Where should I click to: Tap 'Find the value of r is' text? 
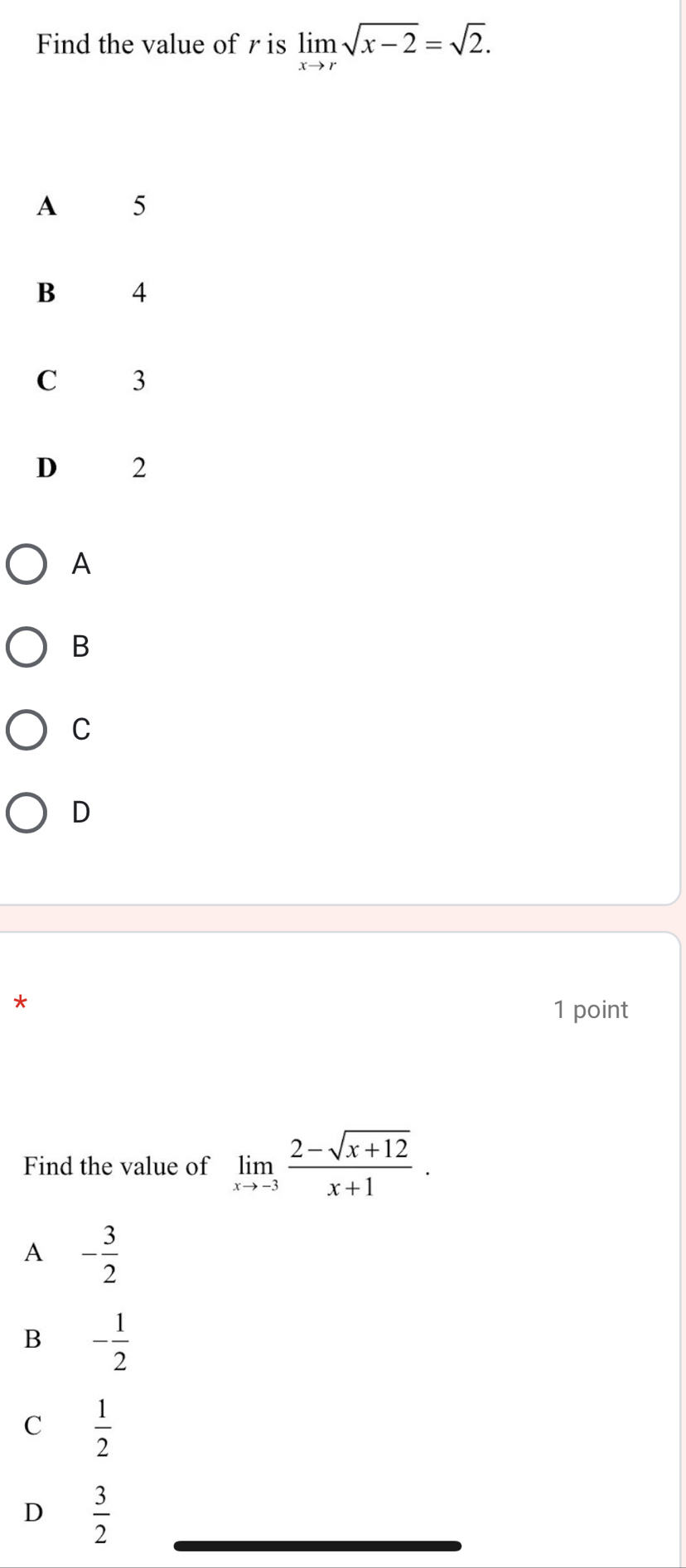pyautogui.click(x=162, y=44)
